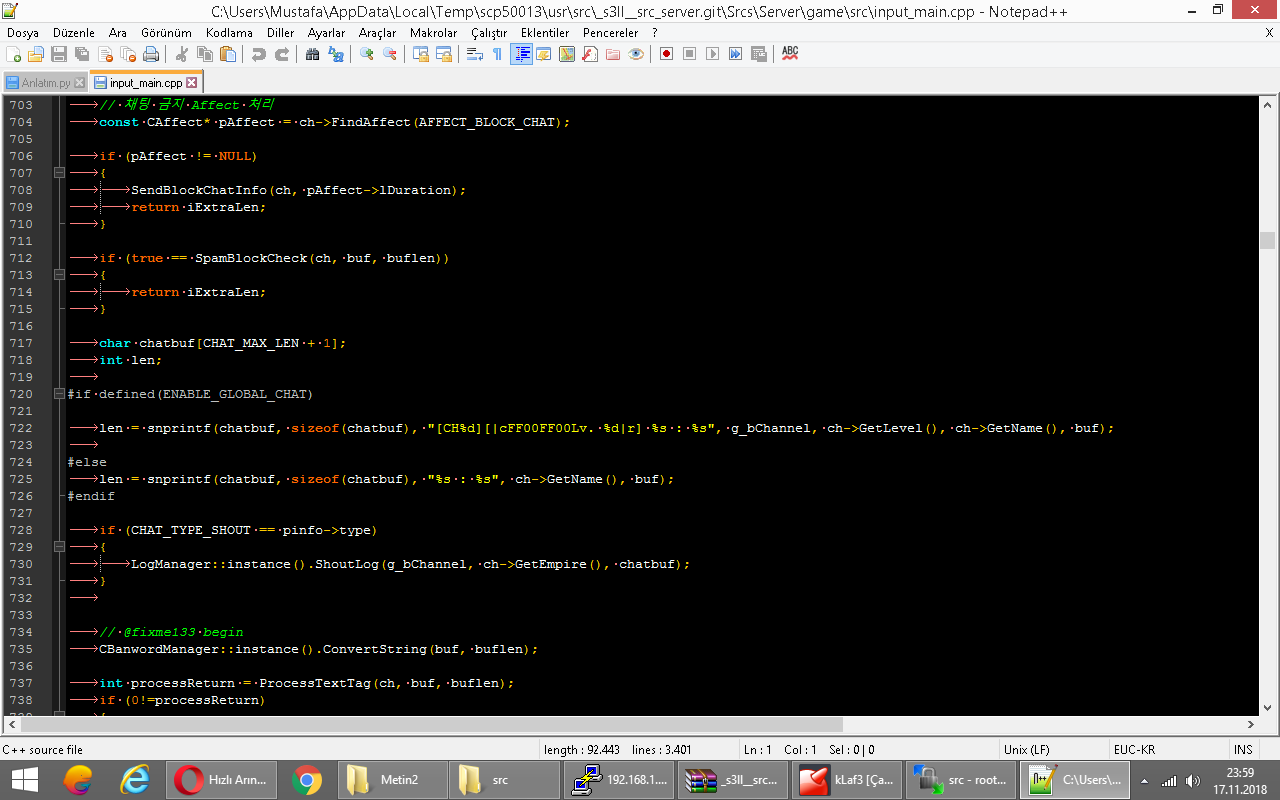Click the Paste clipboard toolbar icon
Screen dimensions: 1280x800
click(x=228, y=54)
